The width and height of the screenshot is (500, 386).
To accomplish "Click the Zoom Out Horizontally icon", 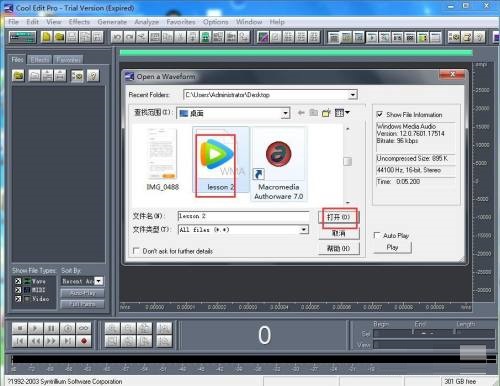I will tap(128, 329).
